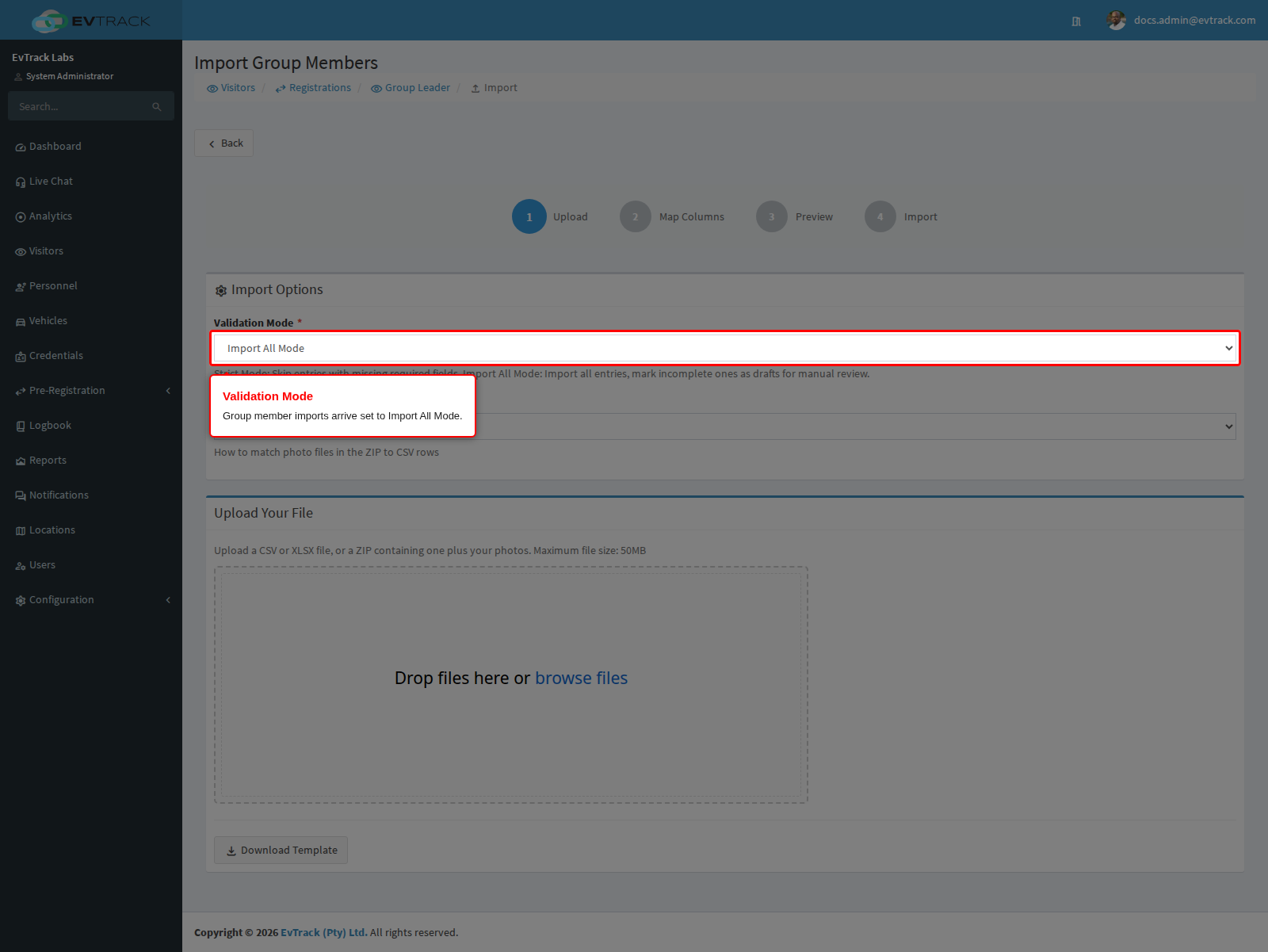Click the Users icon in sidebar
This screenshot has width=1268, height=952.
click(x=21, y=566)
